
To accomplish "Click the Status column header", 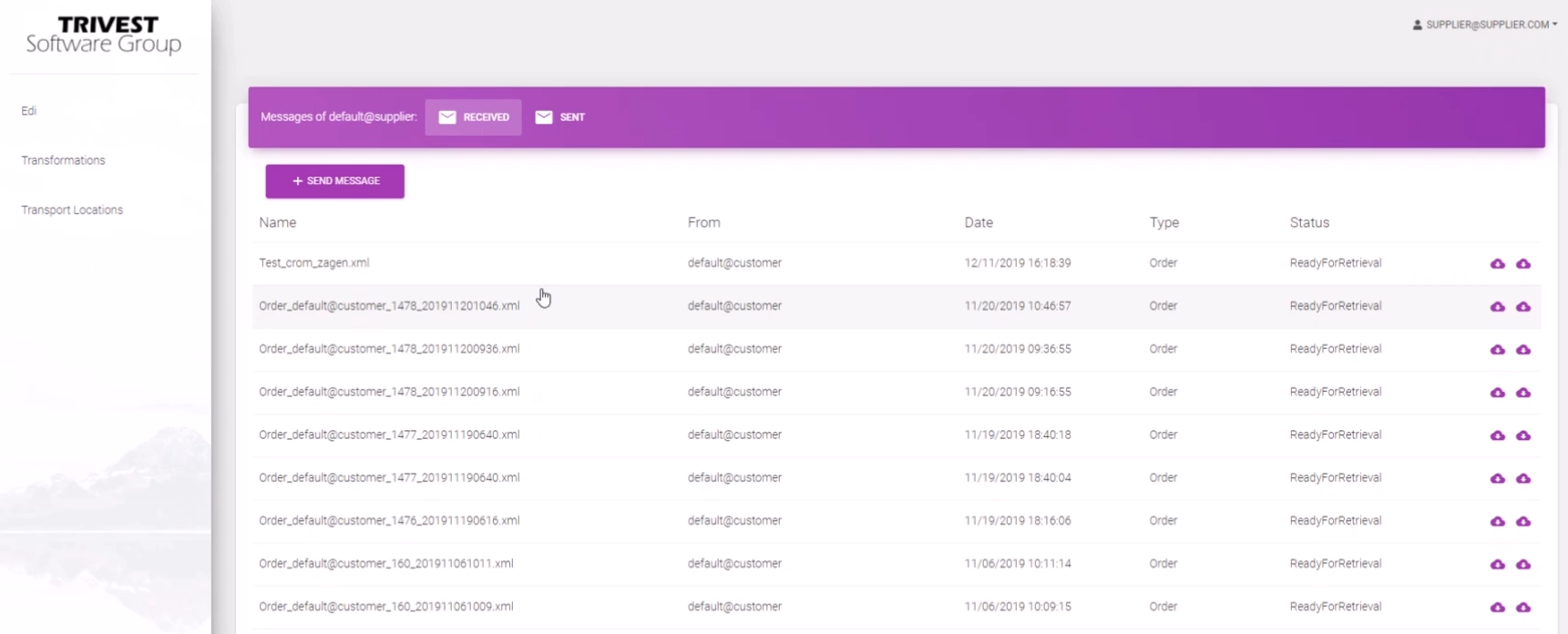I will tap(1309, 222).
